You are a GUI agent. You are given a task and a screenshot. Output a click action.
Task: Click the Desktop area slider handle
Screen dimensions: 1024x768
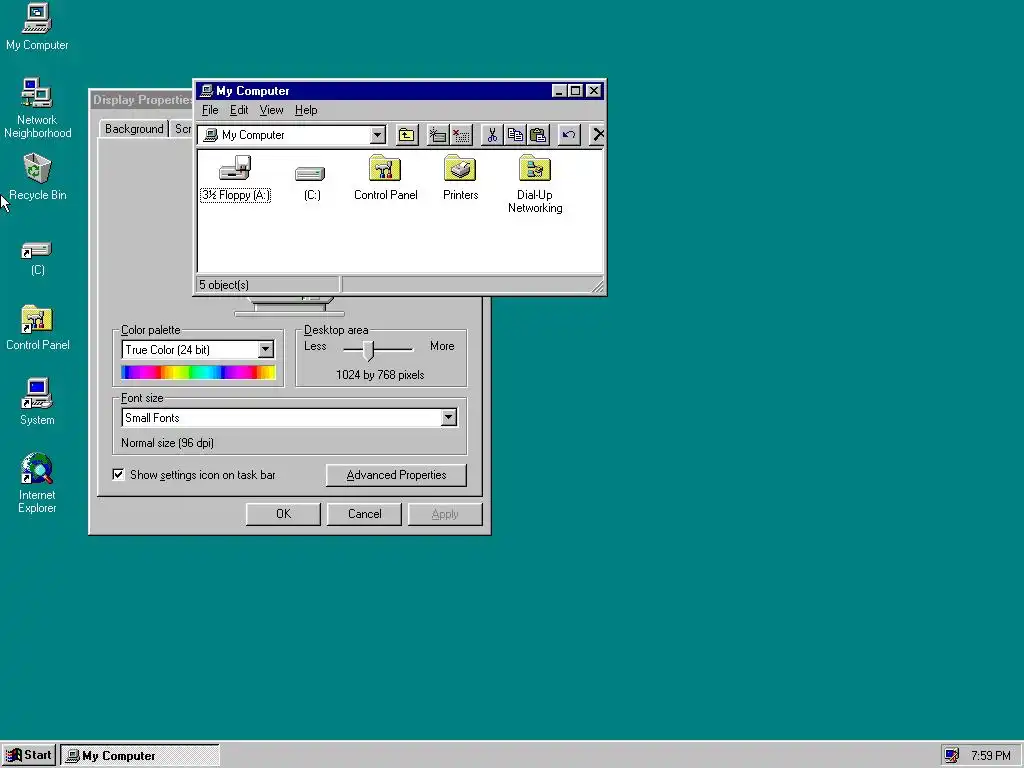tap(368, 351)
